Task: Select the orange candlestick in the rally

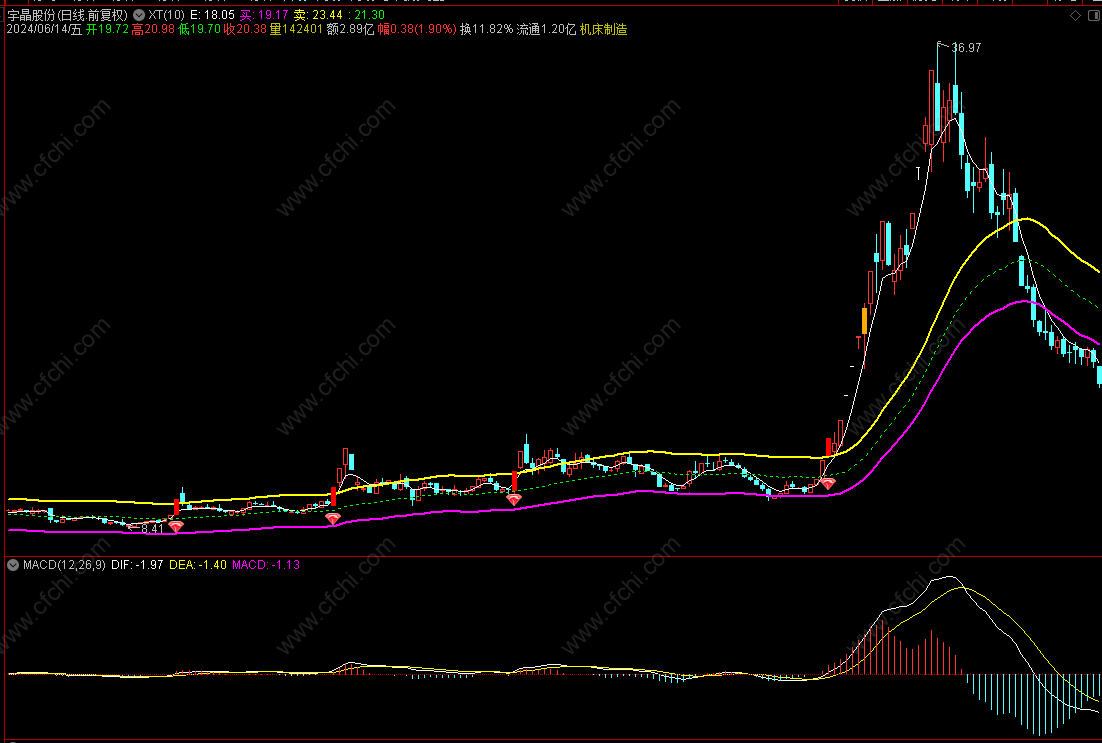Action: pyautogui.click(x=864, y=321)
